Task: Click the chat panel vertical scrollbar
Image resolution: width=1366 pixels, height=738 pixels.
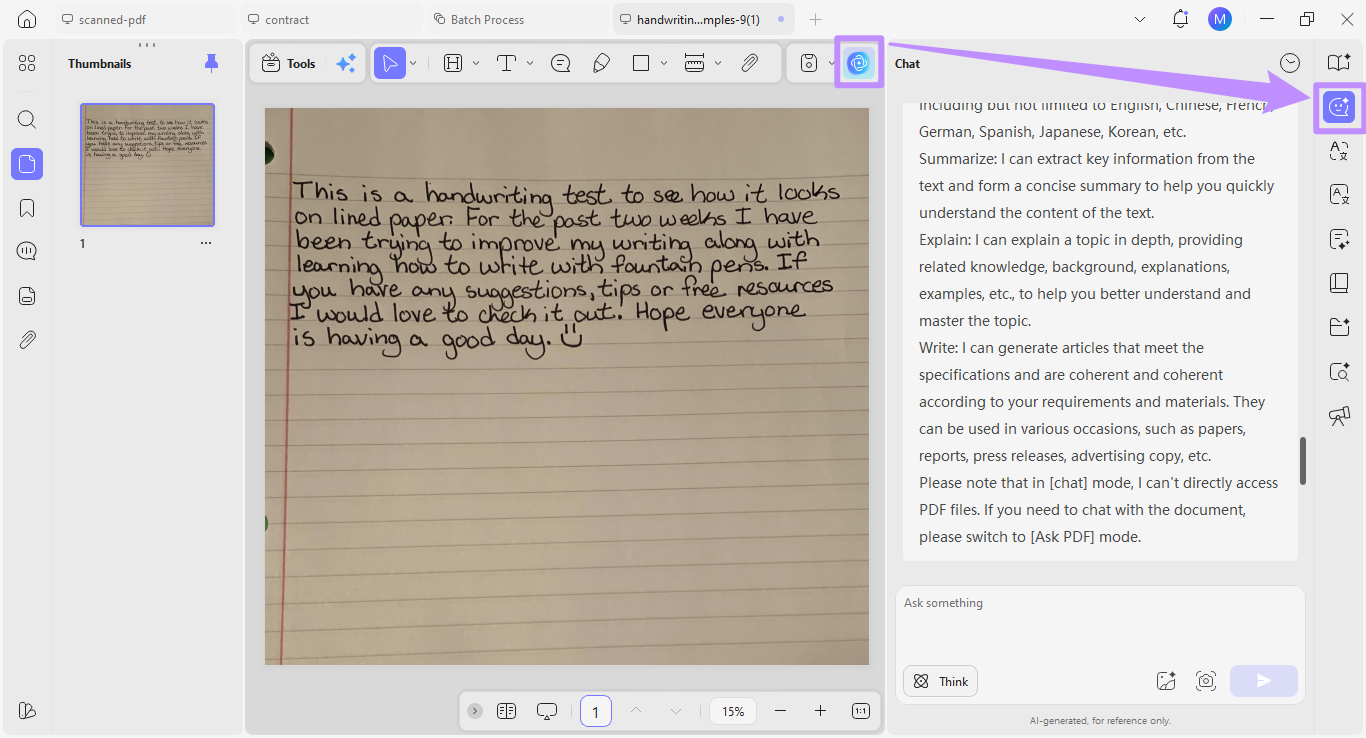Action: point(1303,461)
